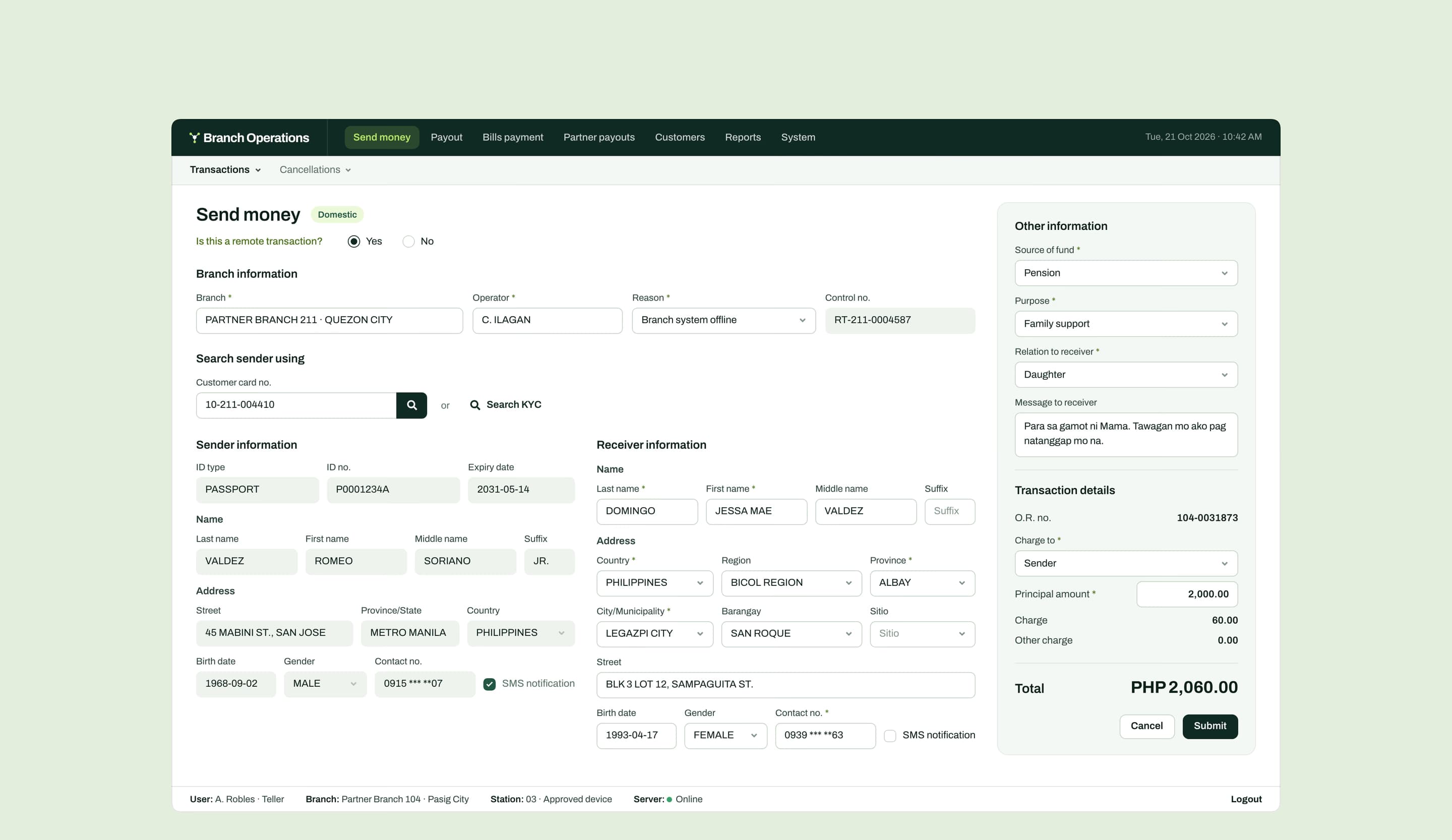Open receiver Country dropdown
The height and width of the screenshot is (840, 1452).
pyautogui.click(x=654, y=583)
